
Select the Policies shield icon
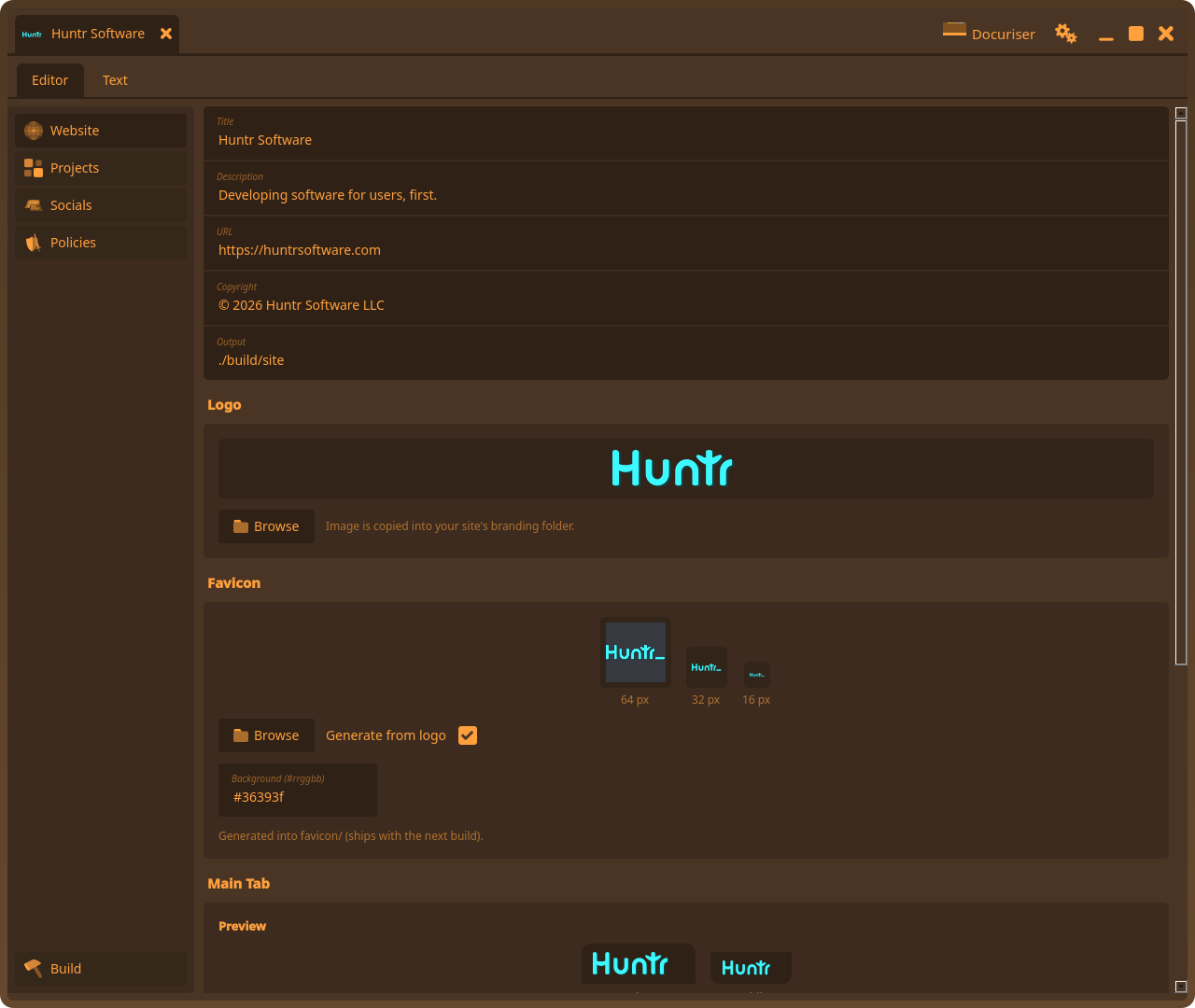click(x=34, y=243)
